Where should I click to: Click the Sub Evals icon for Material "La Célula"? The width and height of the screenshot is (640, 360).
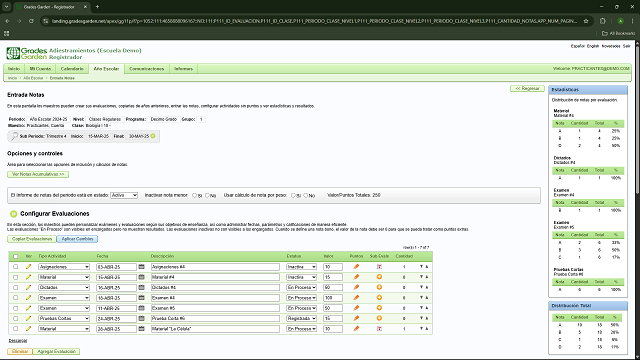click(379, 329)
